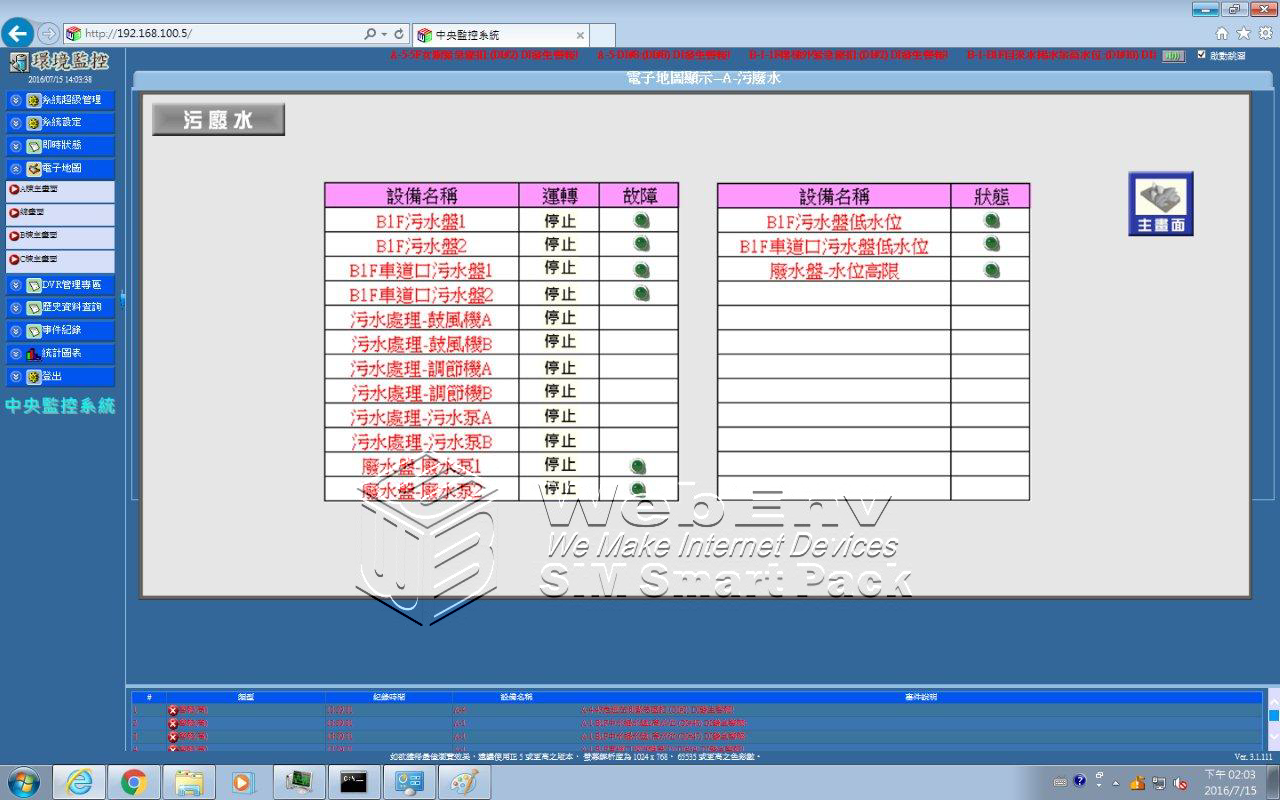
Task: Click the search magnifier in address bar
Action: [x=370, y=34]
